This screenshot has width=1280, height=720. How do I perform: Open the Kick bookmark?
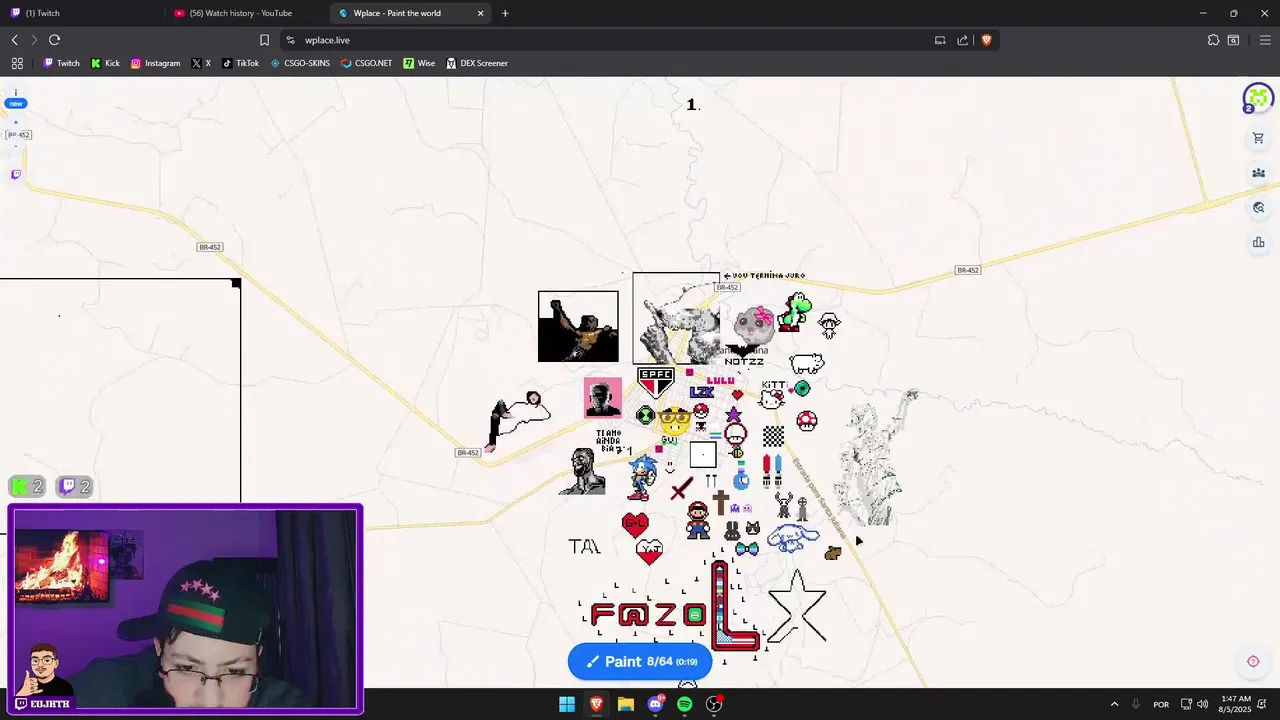tap(105, 63)
